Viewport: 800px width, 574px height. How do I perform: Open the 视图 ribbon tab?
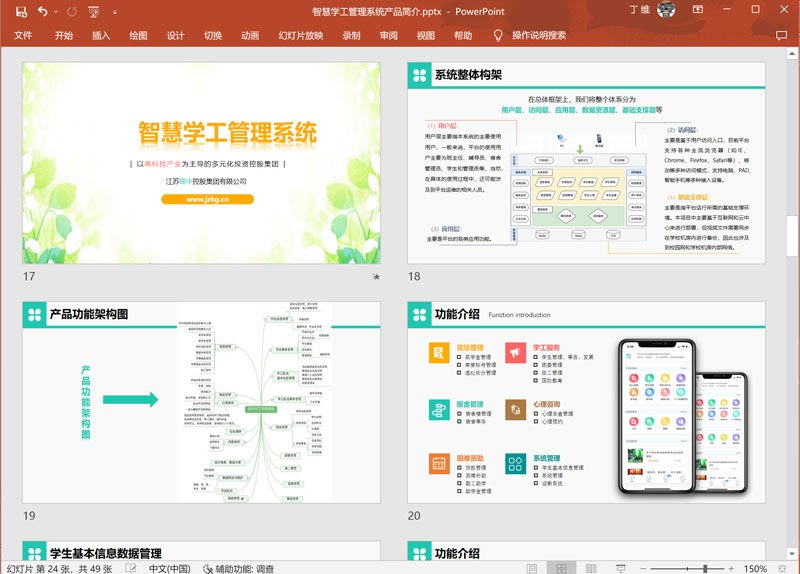(426, 35)
